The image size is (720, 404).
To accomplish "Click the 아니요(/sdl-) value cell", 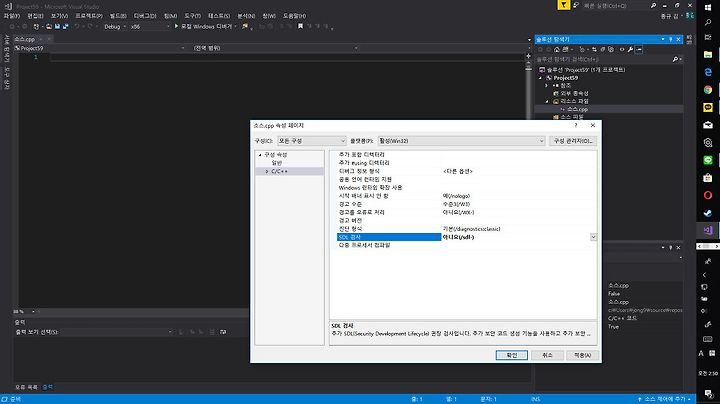I will 515,237.
